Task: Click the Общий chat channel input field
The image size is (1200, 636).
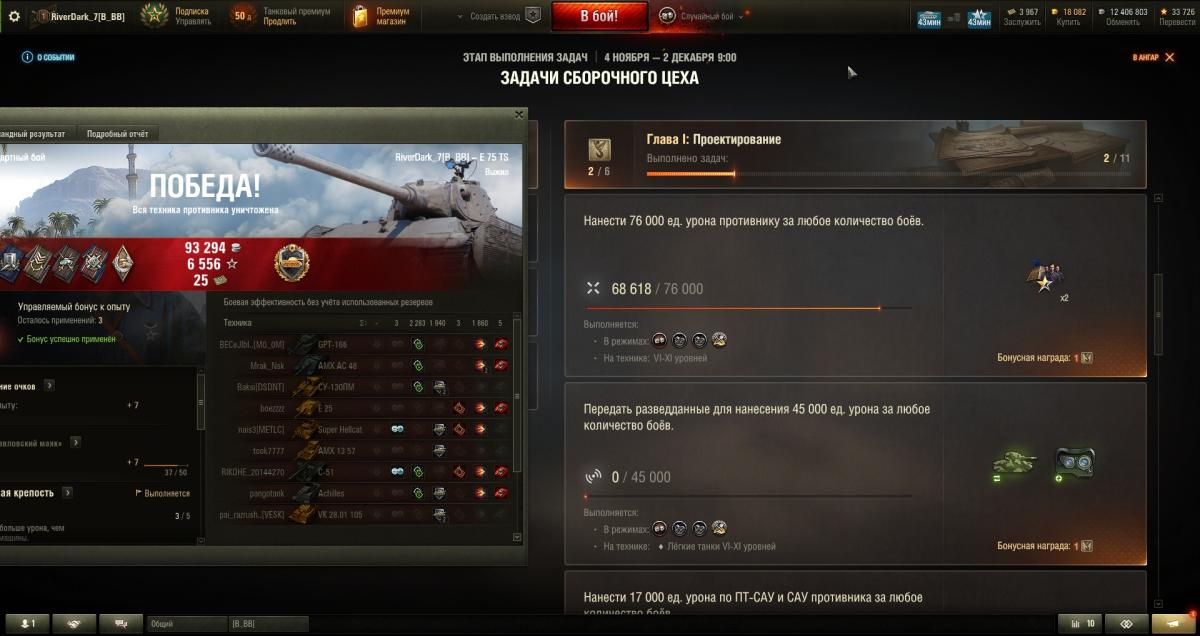Action: click(187, 623)
